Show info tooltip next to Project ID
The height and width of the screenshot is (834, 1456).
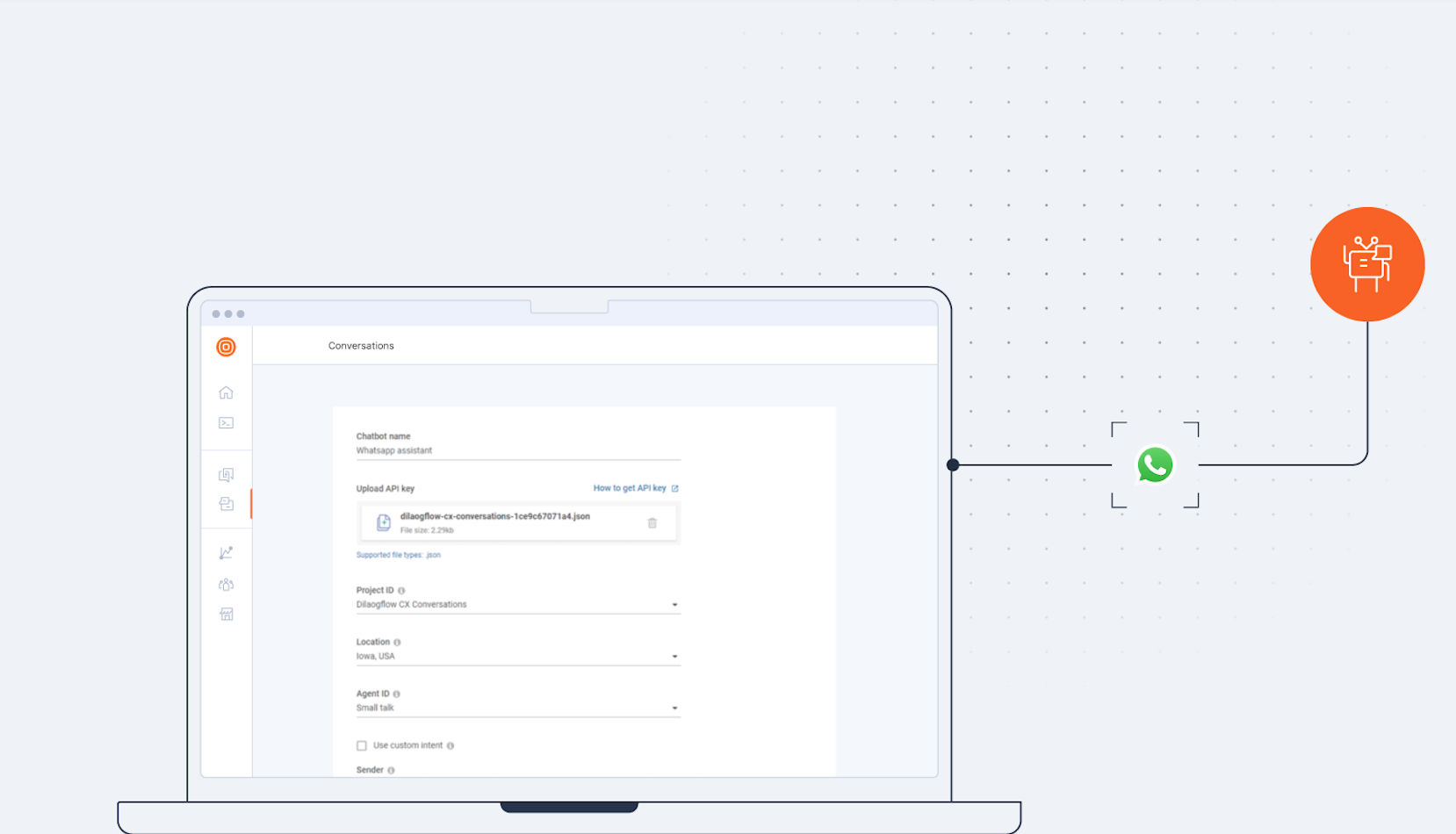click(x=401, y=591)
